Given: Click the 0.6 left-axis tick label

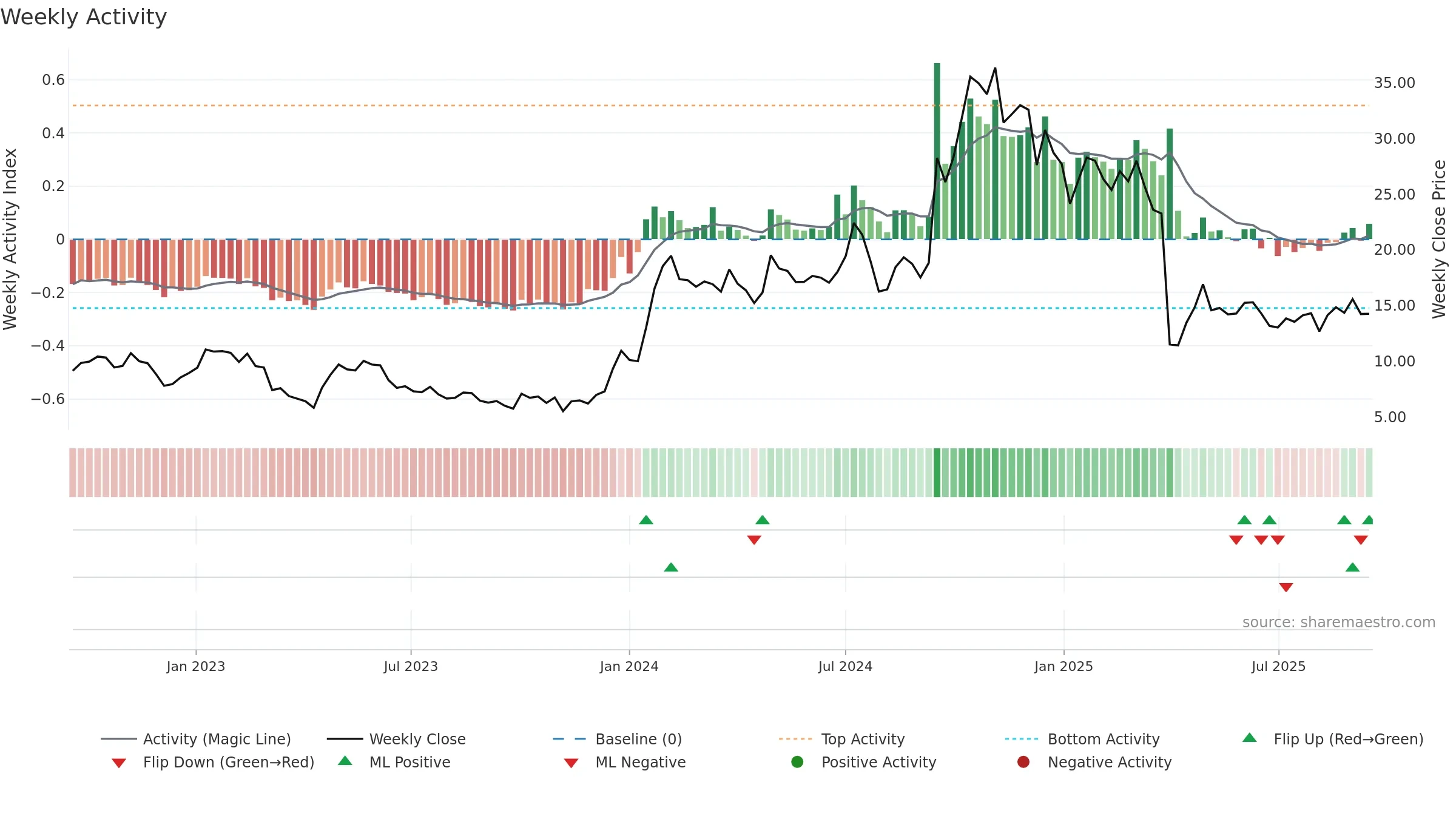Looking at the screenshot, I should pyautogui.click(x=53, y=79).
